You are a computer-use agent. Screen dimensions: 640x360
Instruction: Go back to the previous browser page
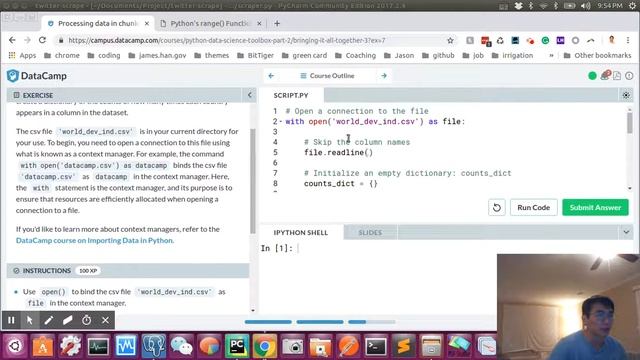(x=12, y=40)
